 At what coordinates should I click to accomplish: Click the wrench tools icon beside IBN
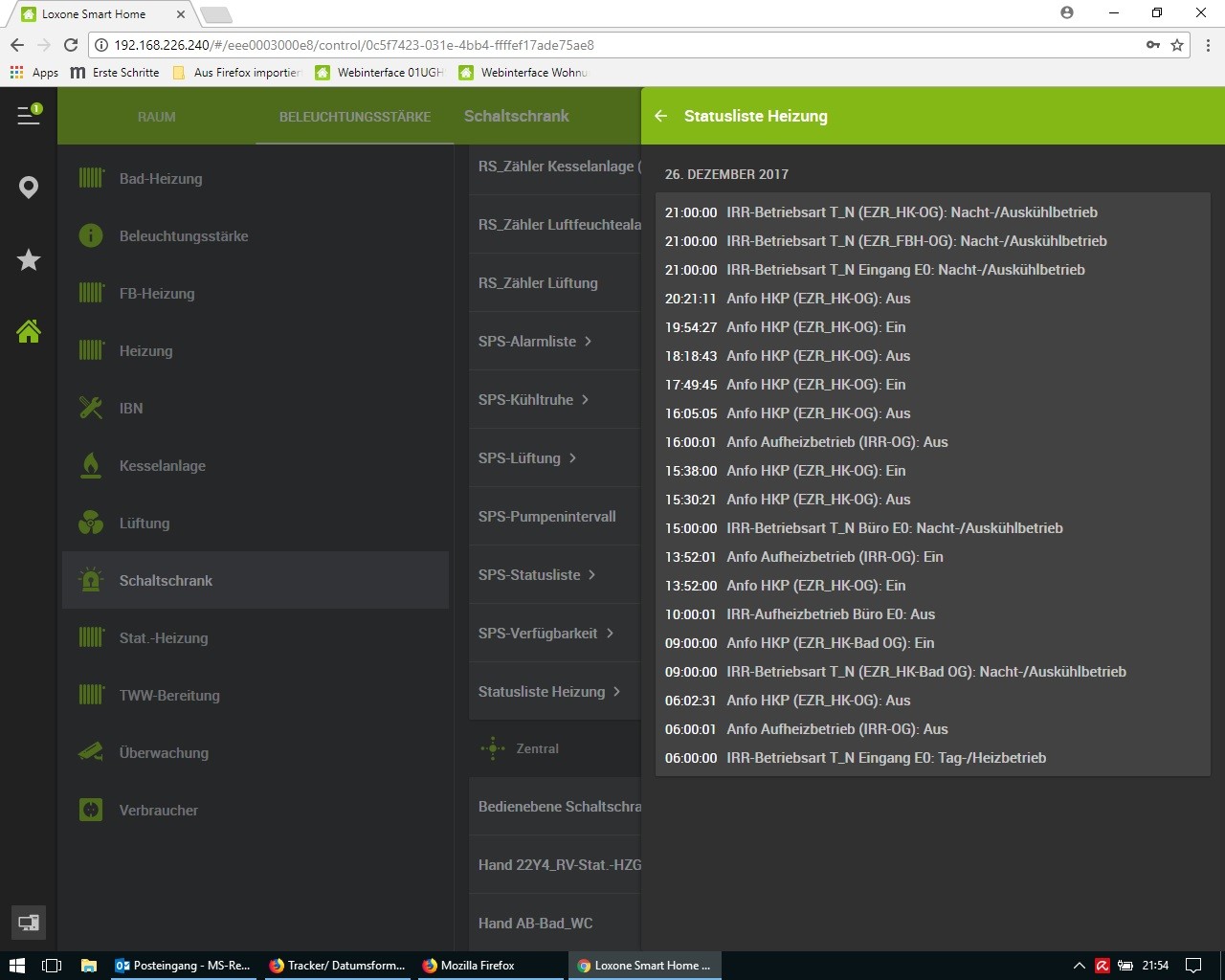[91, 408]
